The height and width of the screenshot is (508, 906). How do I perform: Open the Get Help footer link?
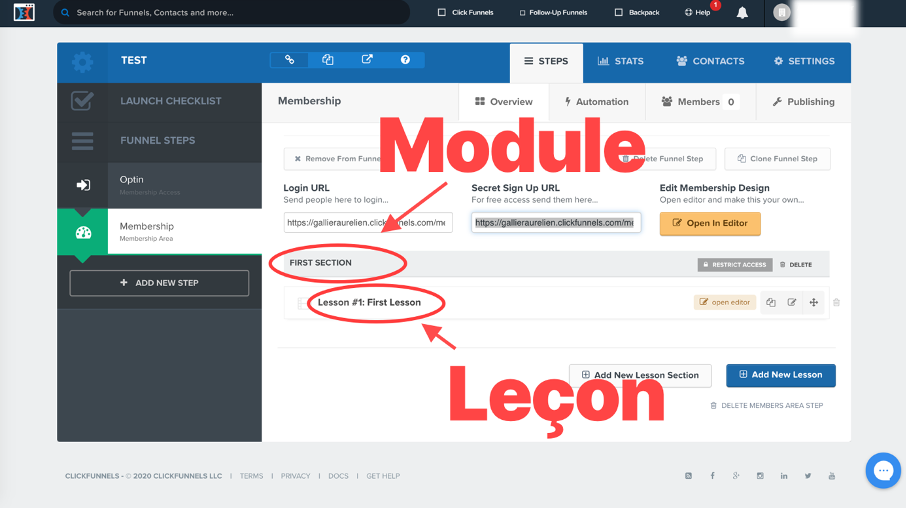[x=383, y=476]
